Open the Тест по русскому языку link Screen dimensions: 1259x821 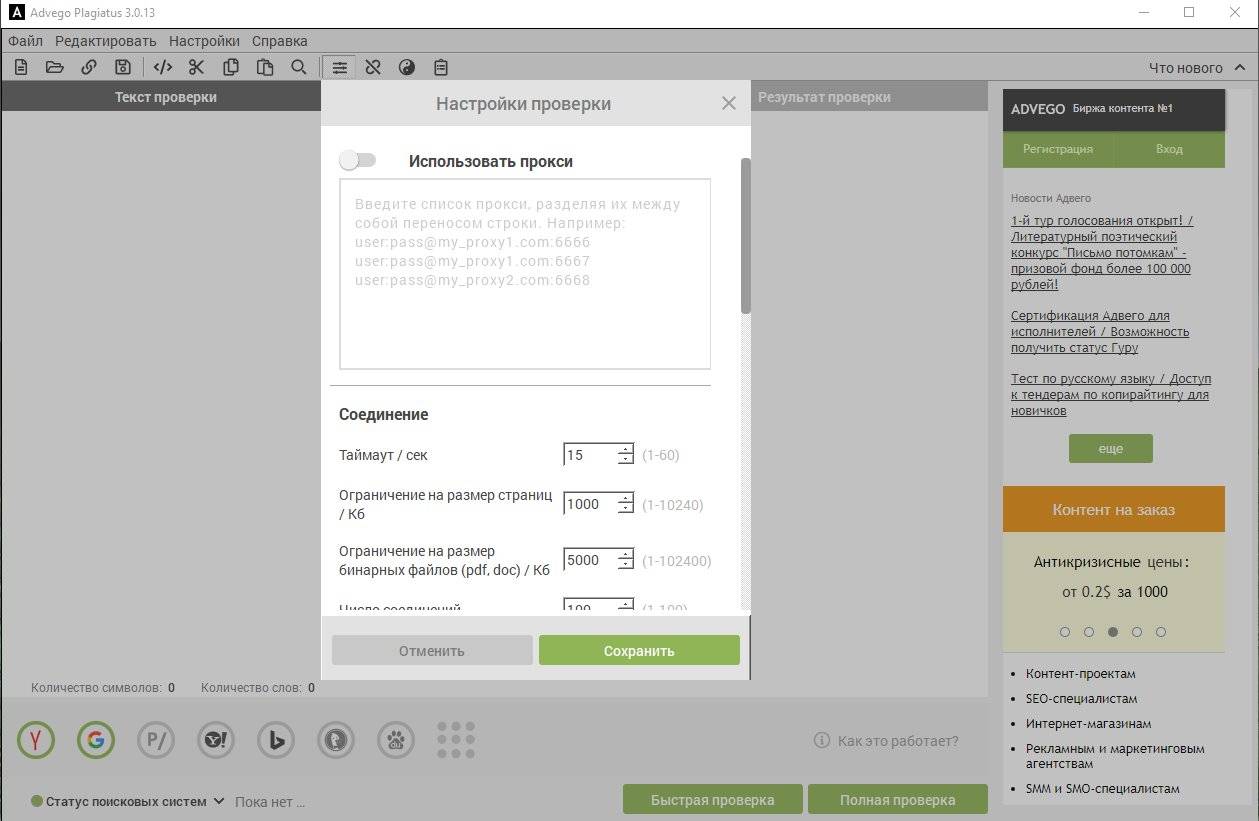tap(1111, 395)
